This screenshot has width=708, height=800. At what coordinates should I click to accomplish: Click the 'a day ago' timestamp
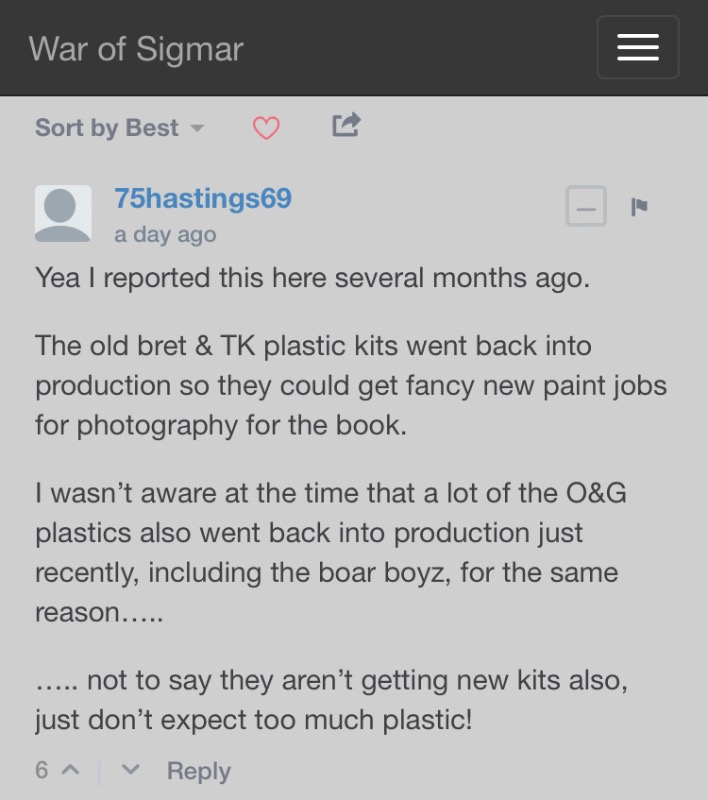click(165, 235)
